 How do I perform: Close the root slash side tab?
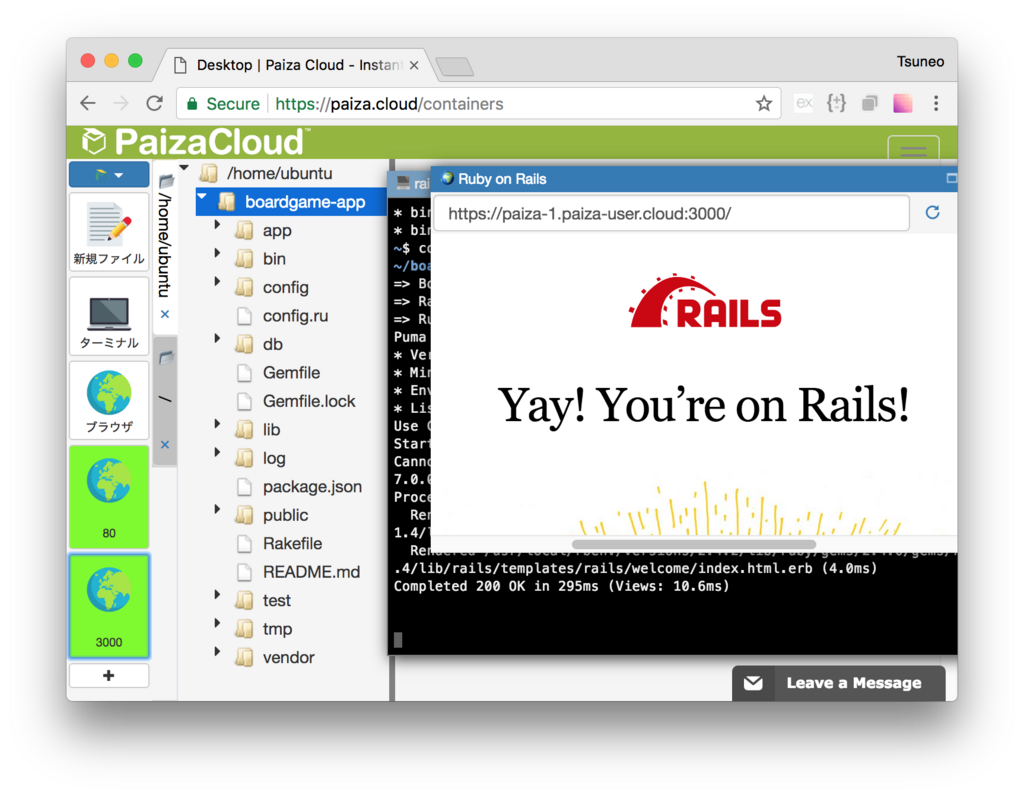click(165, 445)
